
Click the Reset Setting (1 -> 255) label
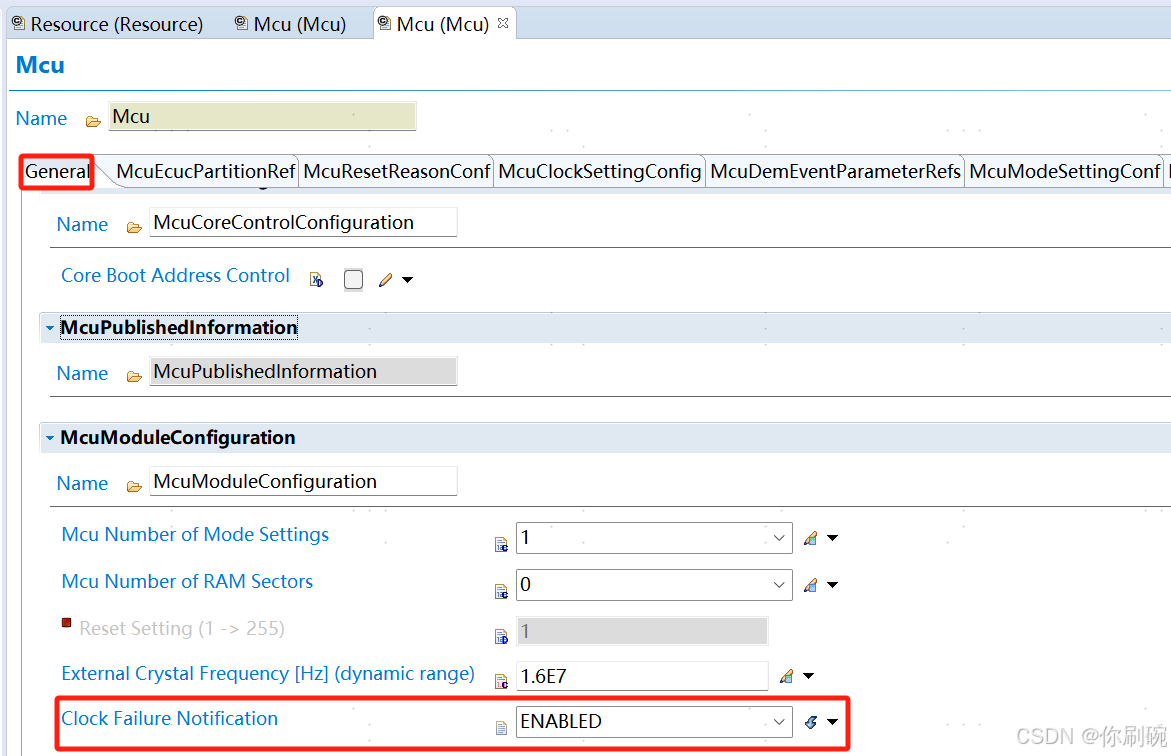[x=182, y=628]
